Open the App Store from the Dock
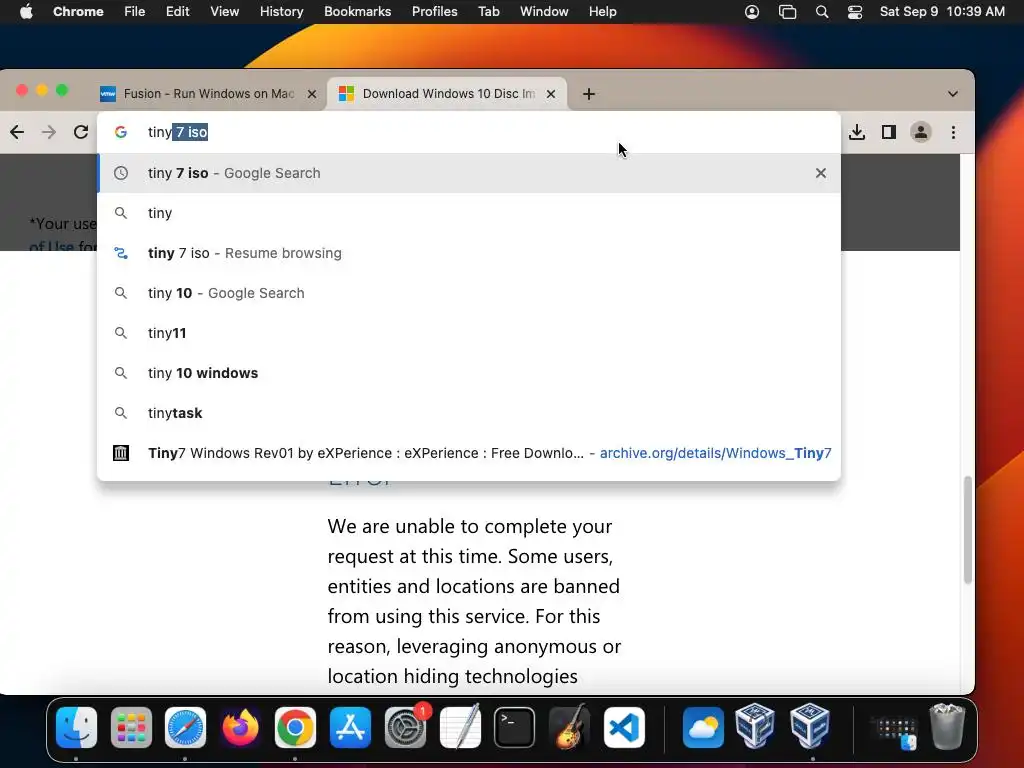Screen dimensions: 1024x768 point(350,727)
